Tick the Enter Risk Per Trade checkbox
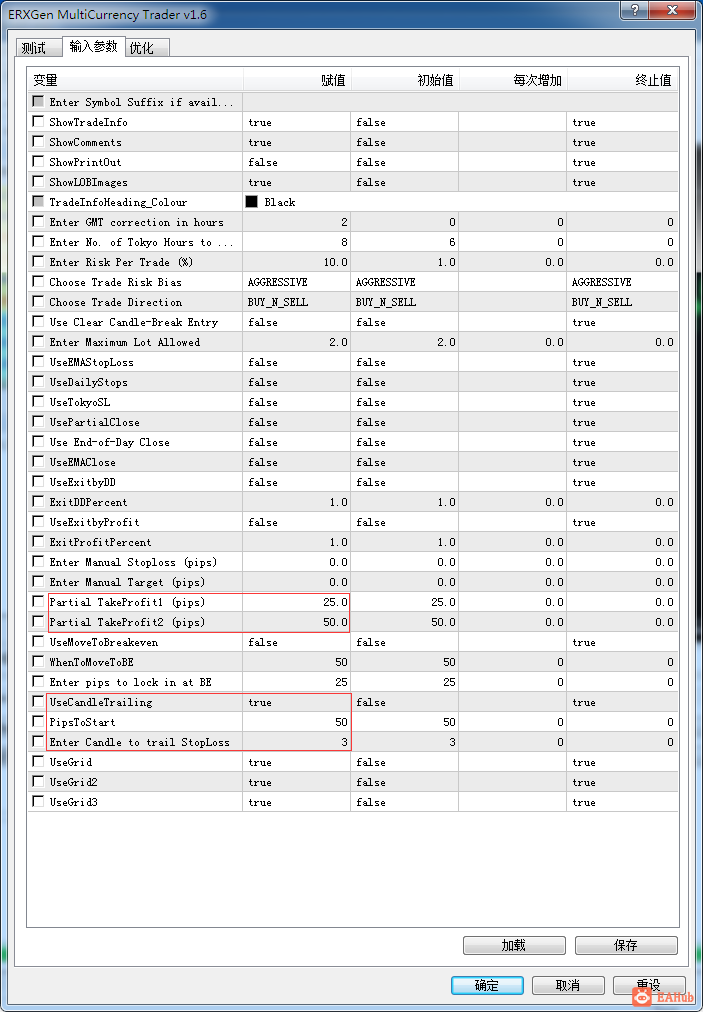This screenshot has height=1012, width=703. [39, 261]
